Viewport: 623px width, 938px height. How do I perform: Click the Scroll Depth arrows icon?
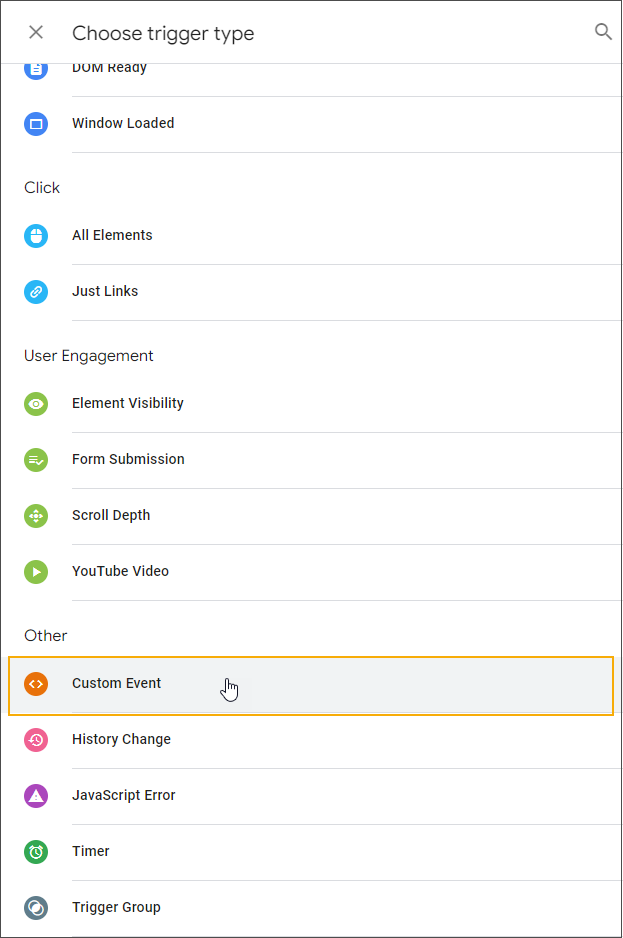pyautogui.click(x=36, y=516)
